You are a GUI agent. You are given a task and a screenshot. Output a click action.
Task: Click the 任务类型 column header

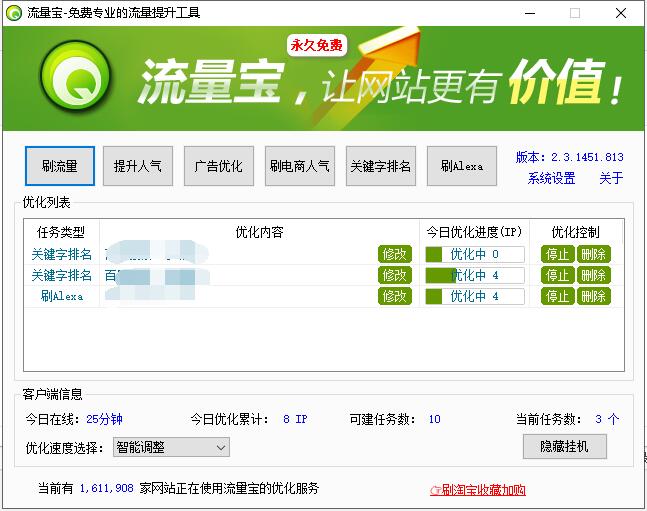61,232
